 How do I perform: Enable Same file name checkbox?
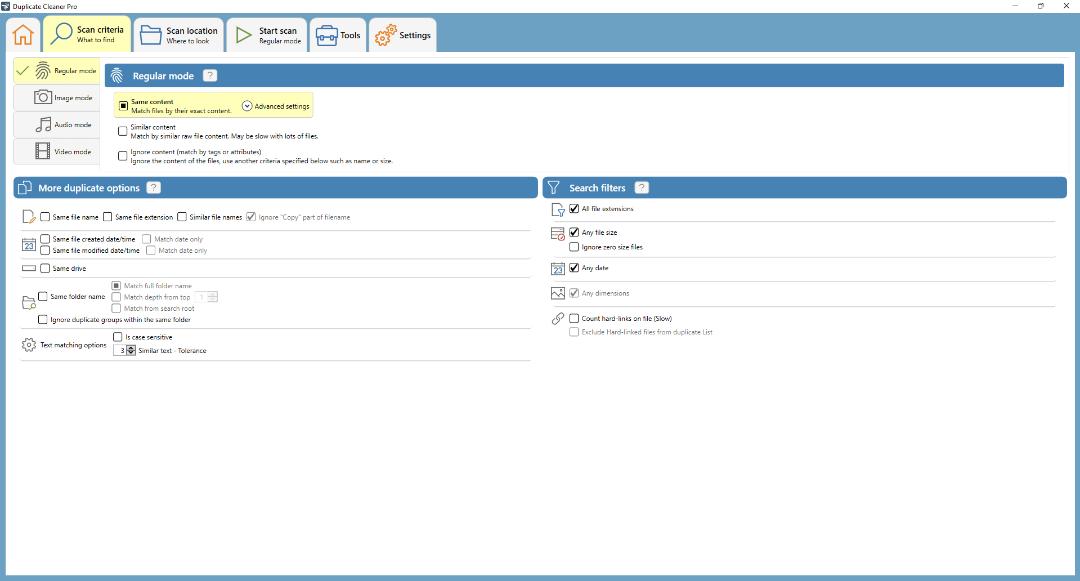pos(45,217)
